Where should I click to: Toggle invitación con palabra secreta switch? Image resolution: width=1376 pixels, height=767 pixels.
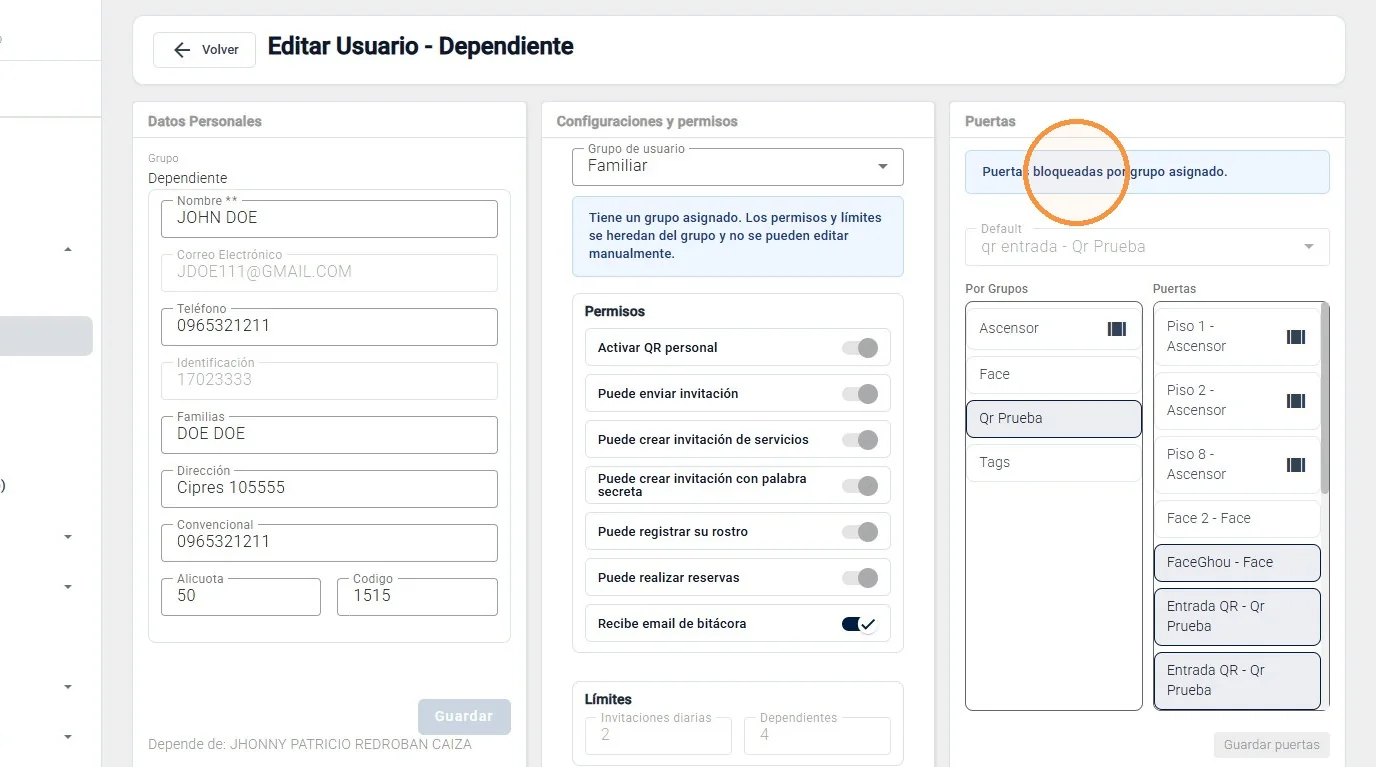click(860, 486)
